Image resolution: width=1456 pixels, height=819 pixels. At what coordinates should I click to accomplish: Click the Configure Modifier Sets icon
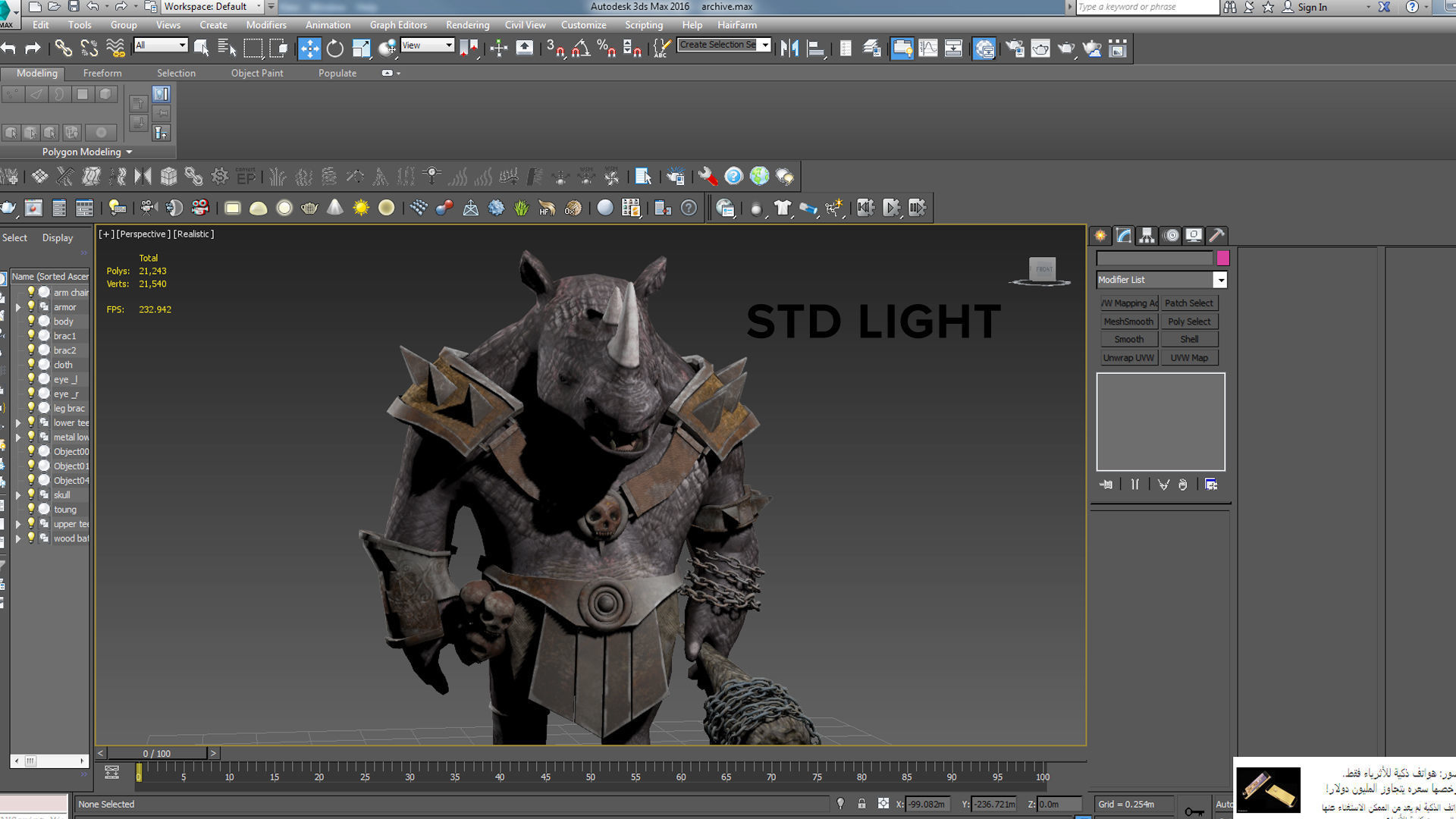point(1211,484)
